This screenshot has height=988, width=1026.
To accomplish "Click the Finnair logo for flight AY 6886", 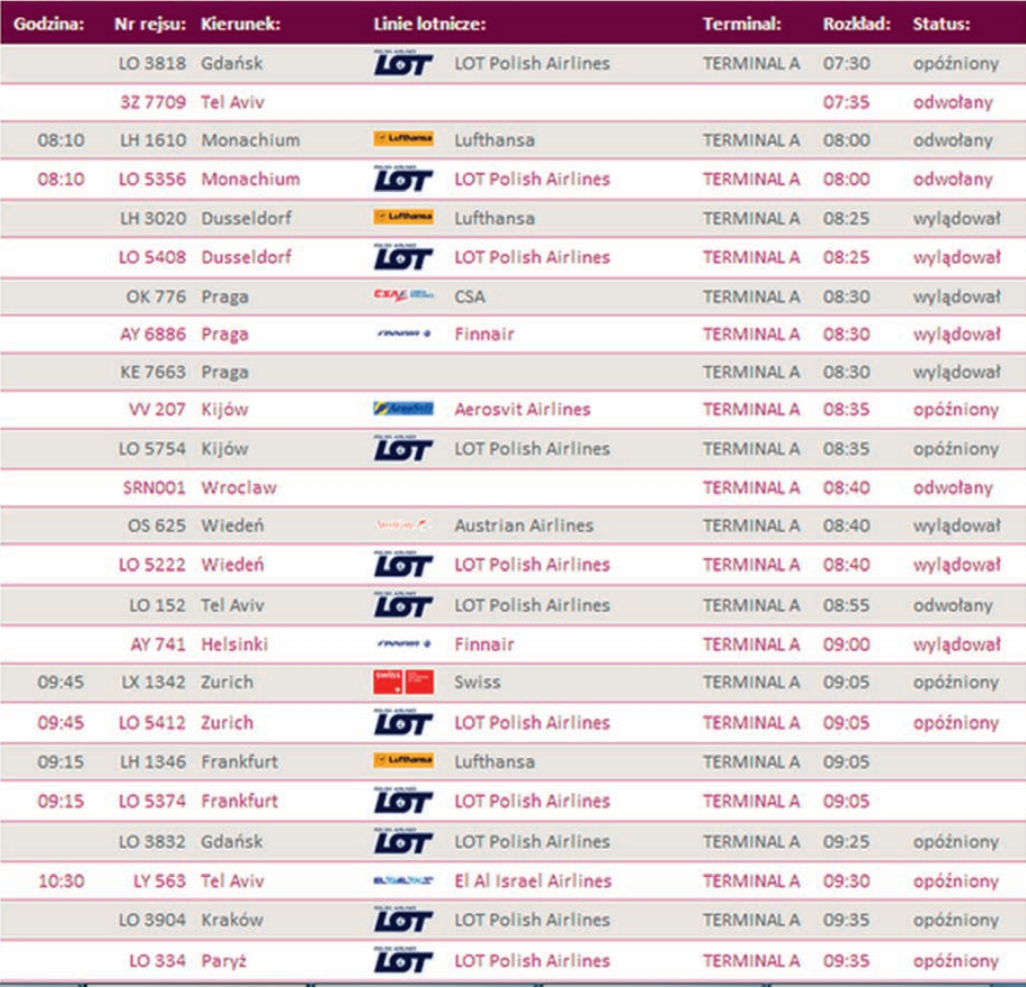I will (x=403, y=334).
